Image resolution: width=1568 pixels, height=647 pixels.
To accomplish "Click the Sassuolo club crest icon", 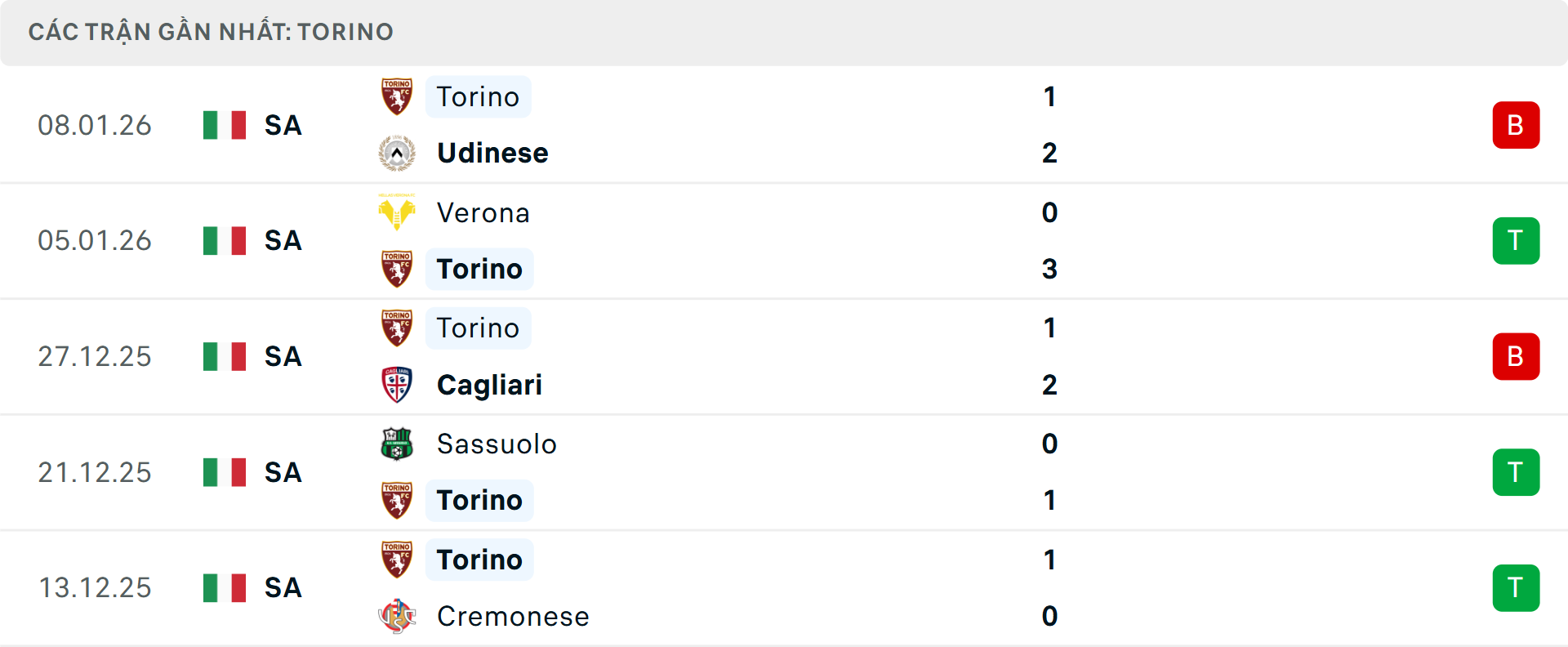I will pos(397,444).
